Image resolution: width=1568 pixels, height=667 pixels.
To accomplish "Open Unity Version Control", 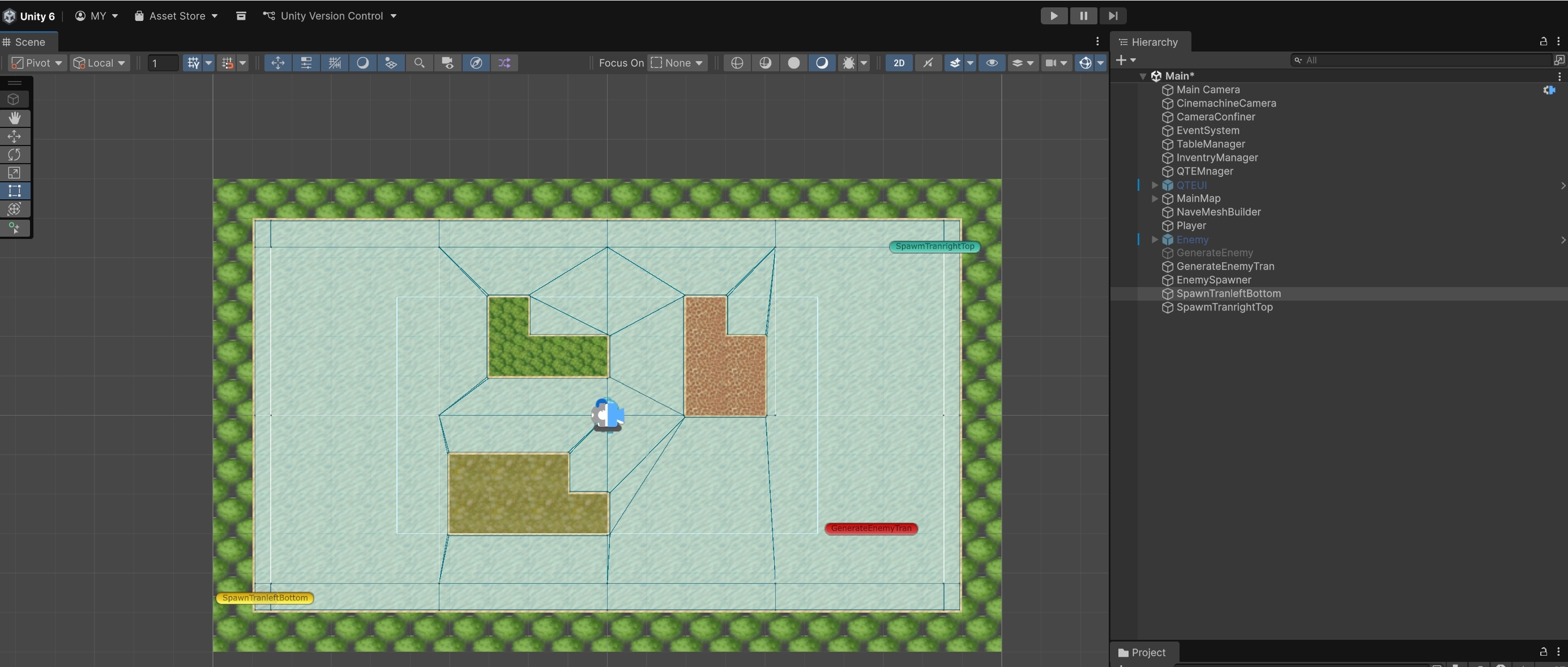I will 331,16.
